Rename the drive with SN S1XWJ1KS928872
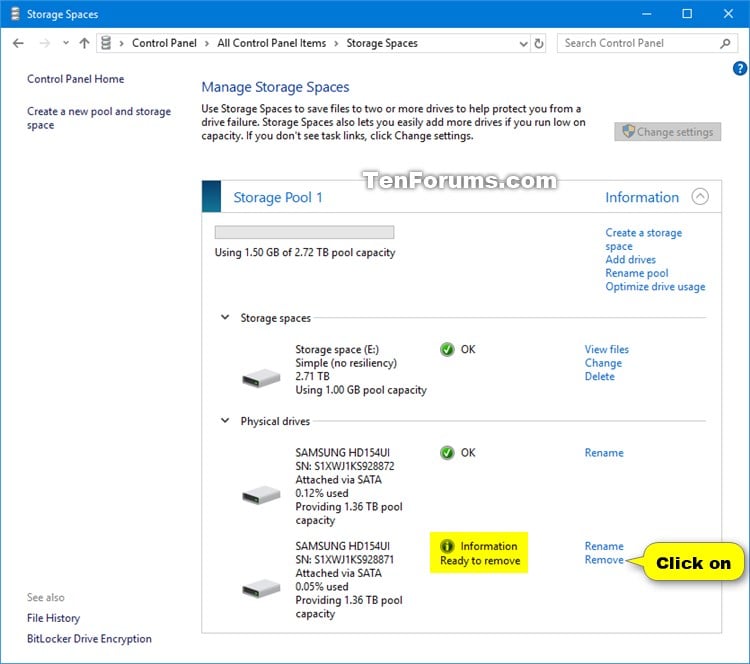Viewport: 750px width, 664px height. (604, 453)
